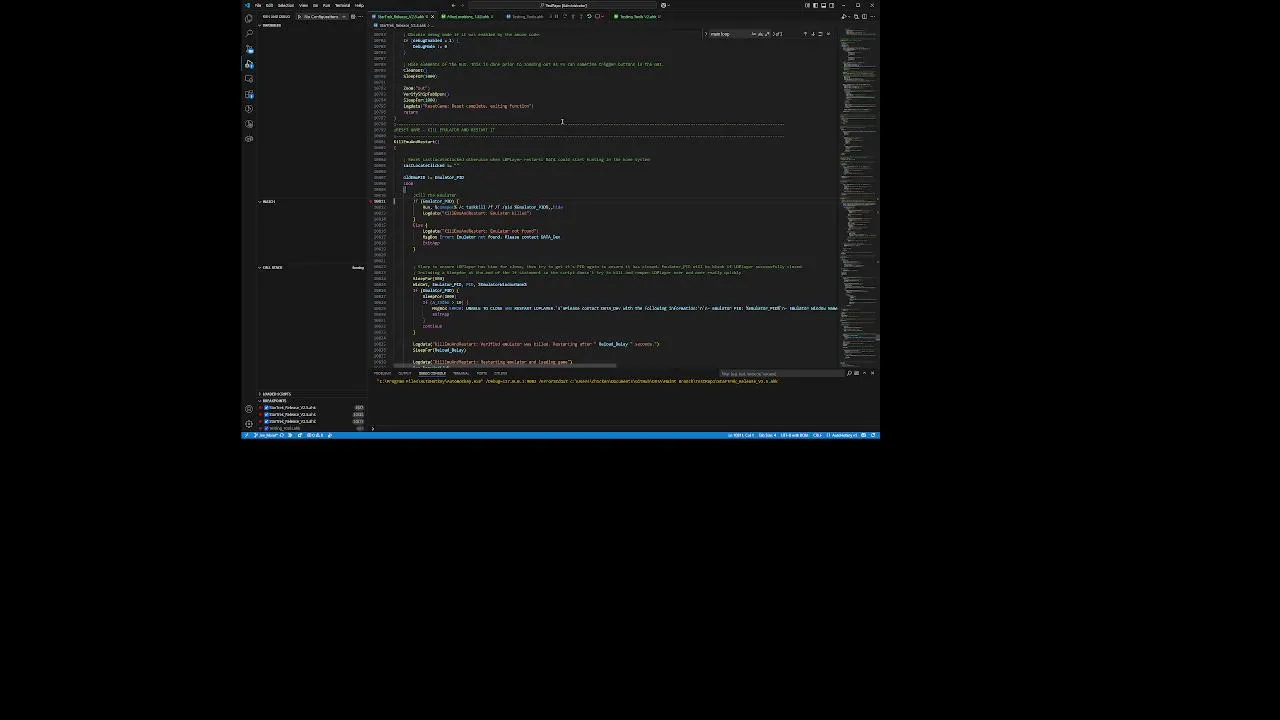Close the find widget

[x=828, y=34]
